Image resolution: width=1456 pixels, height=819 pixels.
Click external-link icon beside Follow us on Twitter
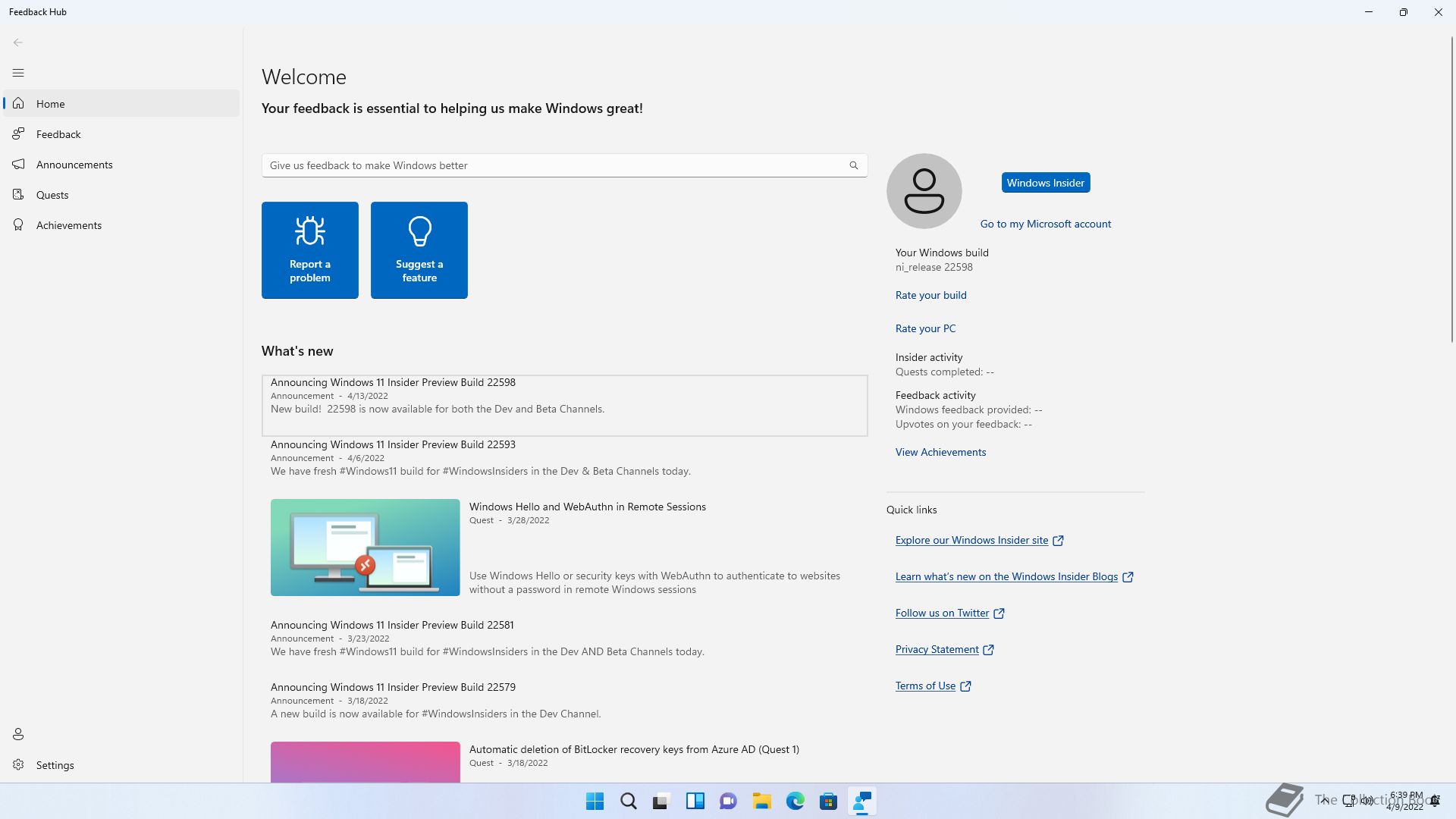999,613
